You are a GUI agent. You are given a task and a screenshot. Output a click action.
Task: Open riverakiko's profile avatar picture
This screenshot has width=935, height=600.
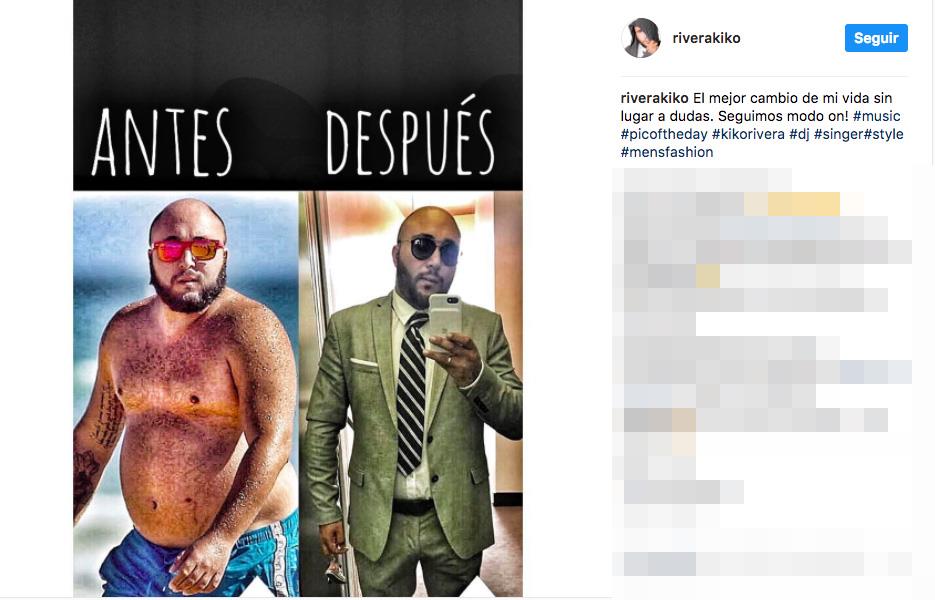(641, 38)
